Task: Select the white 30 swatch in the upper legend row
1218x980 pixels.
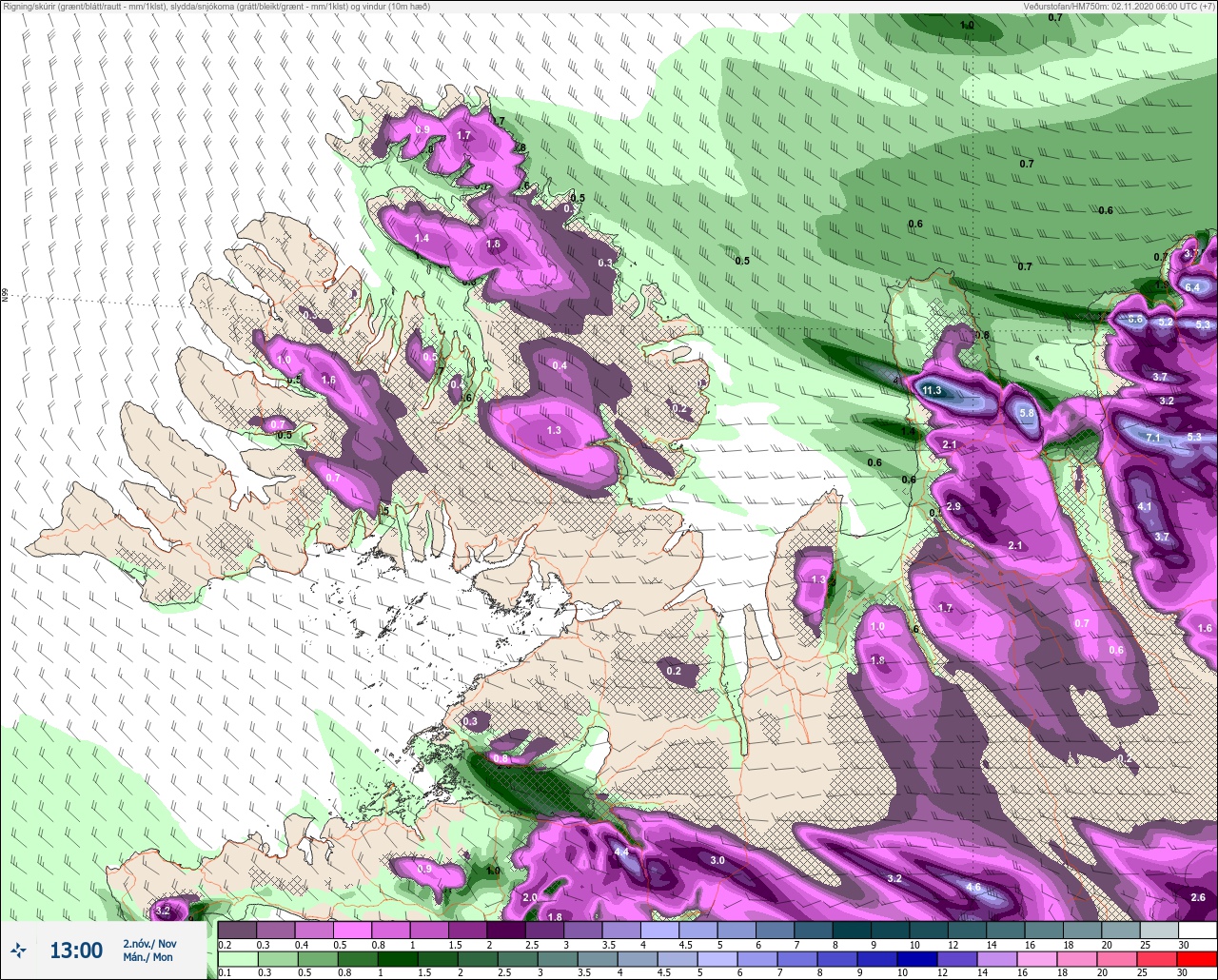Action: (x=1197, y=930)
